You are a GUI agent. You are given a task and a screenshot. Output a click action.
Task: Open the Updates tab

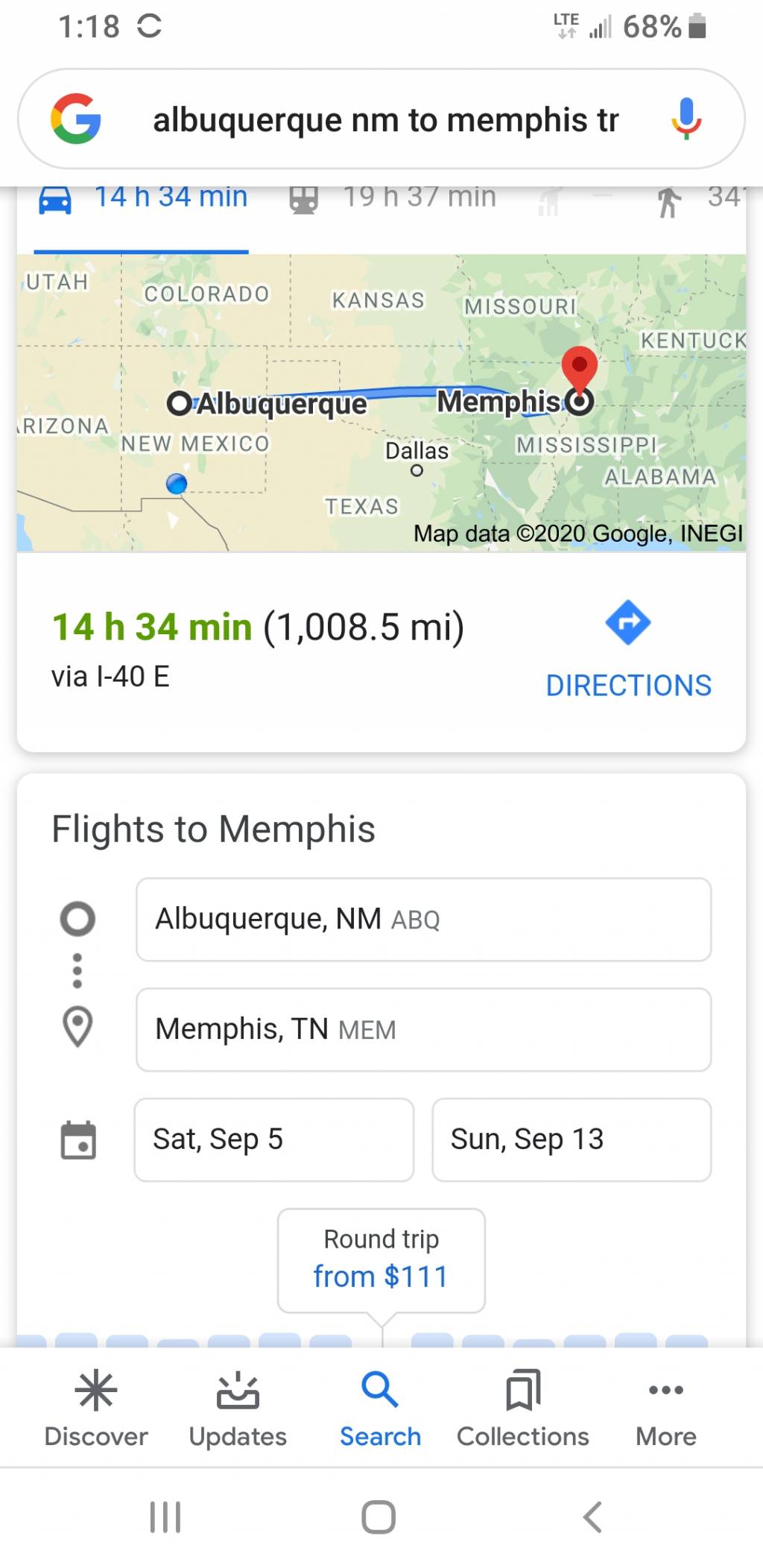[238, 1409]
